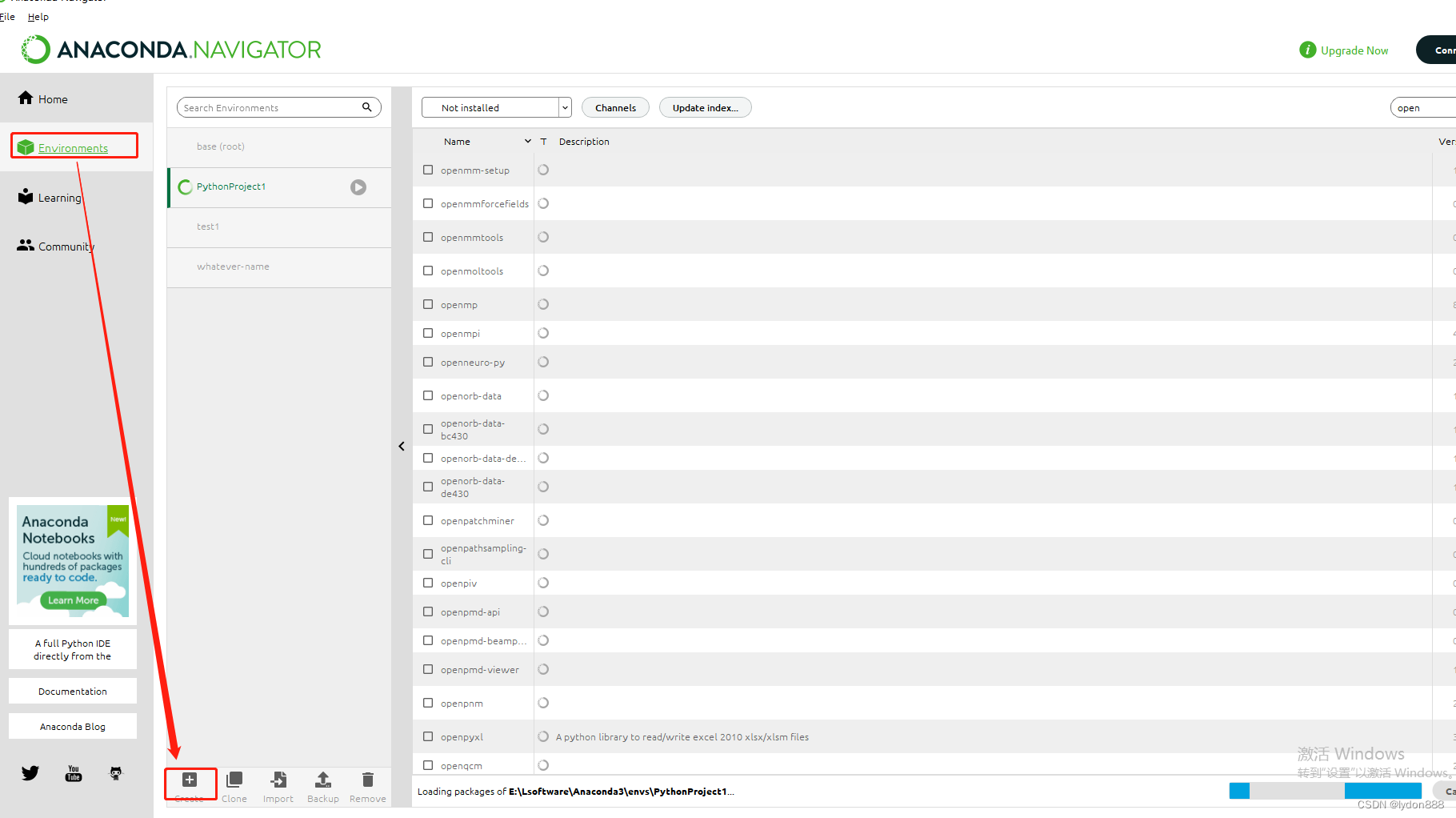Check the openpmd-viewer package checkbox
The width and height of the screenshot is (1456, 818).
point(428,669)
